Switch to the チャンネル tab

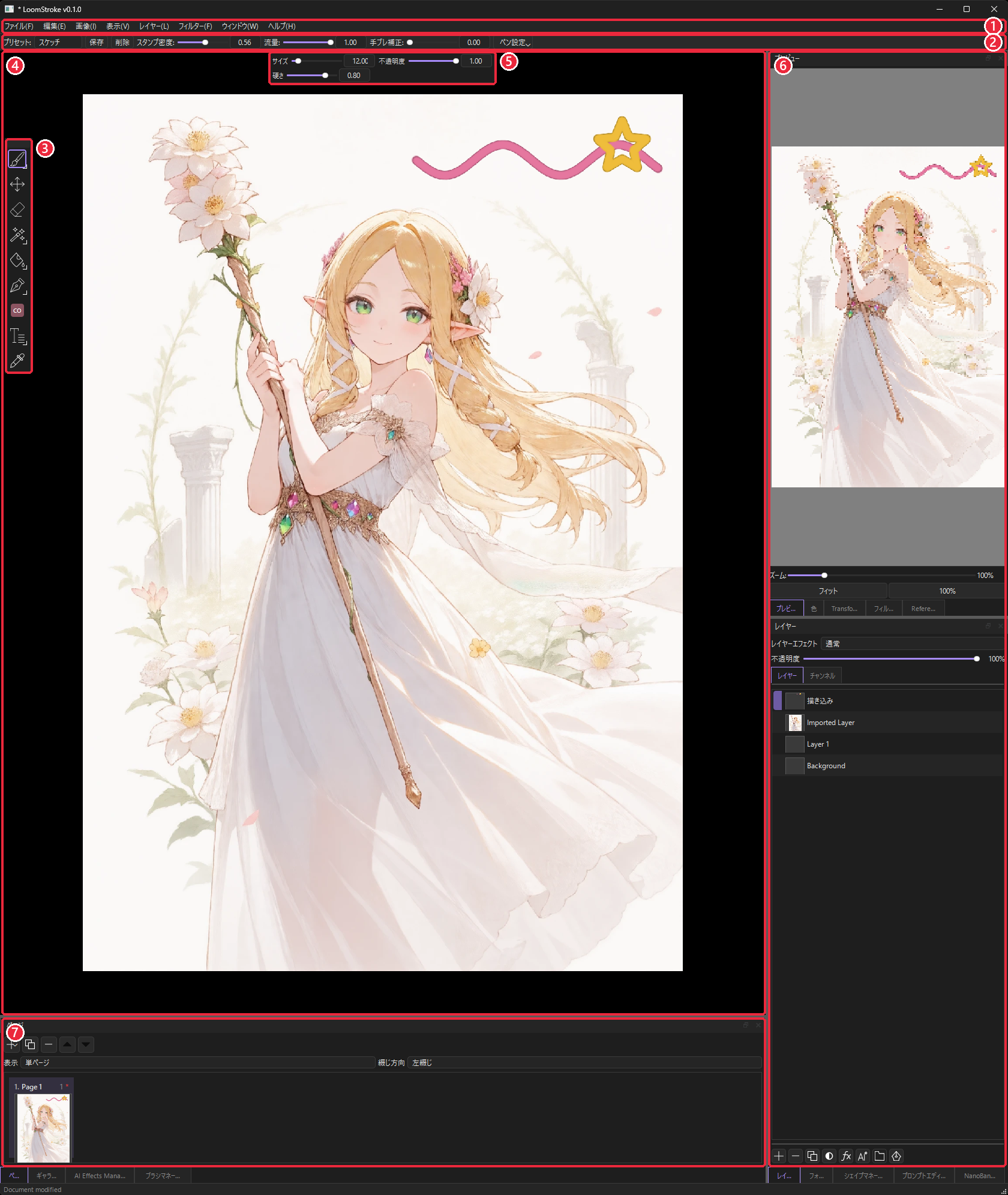tap(822, 676)
